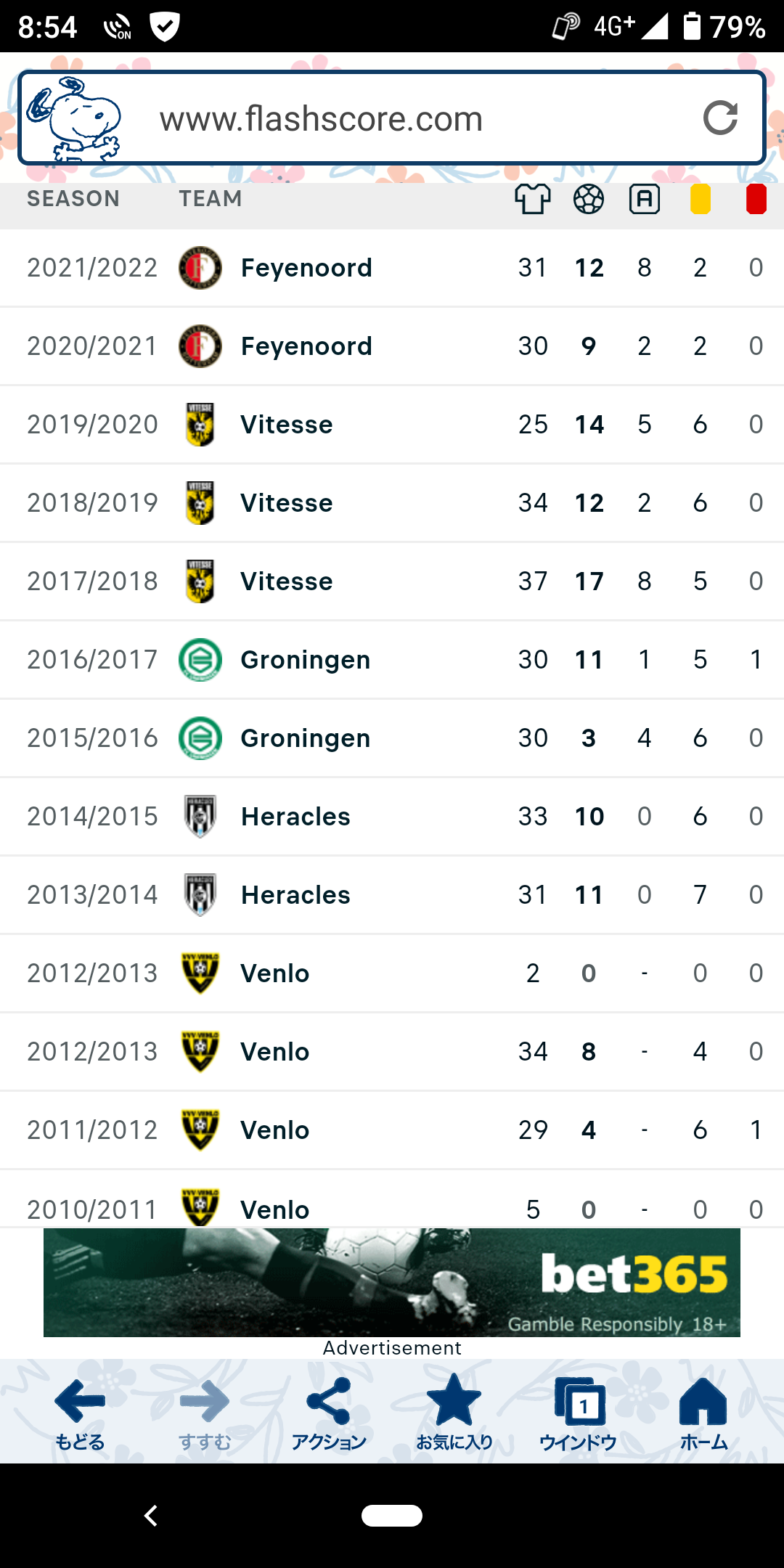Open Groningen 2016/2017 team link
784x1568 pixels.
pos(306,660)
